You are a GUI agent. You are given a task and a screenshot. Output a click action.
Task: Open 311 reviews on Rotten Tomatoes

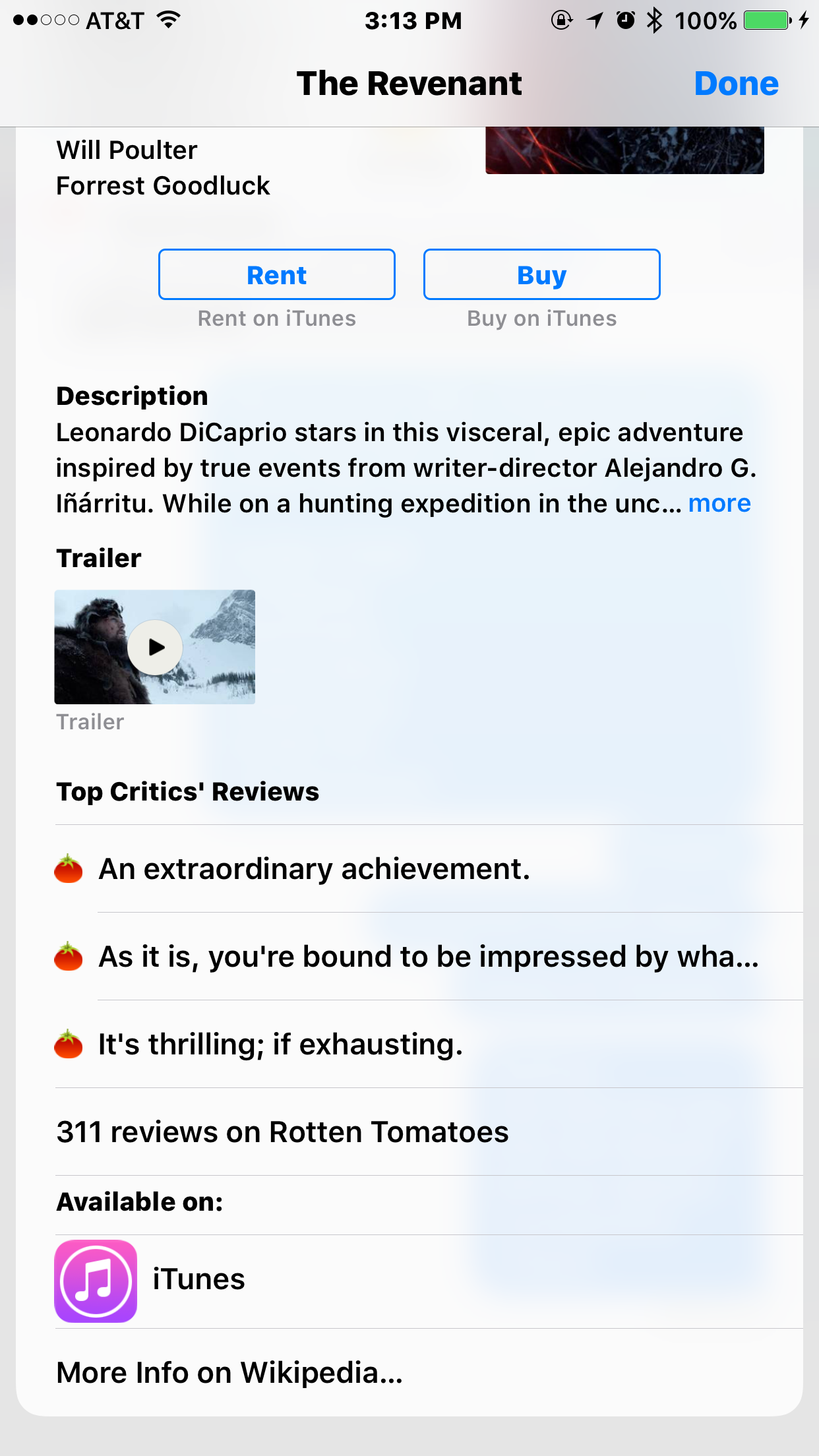pyautogui.click(x=429, y=1132)
